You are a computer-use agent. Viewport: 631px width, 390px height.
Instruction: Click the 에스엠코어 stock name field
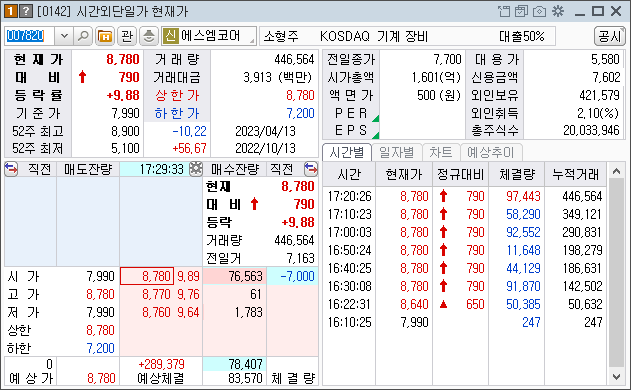(x=209, y=36)
